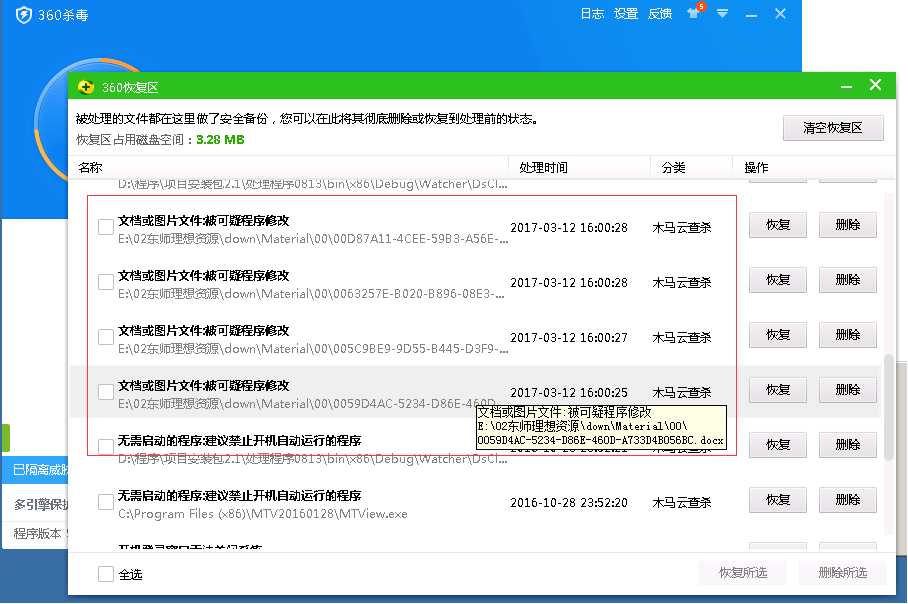Click the 恢复所选 button
The width and height of the screenshot is (908, 604).
pyautogui.click(x=743, y=573)
